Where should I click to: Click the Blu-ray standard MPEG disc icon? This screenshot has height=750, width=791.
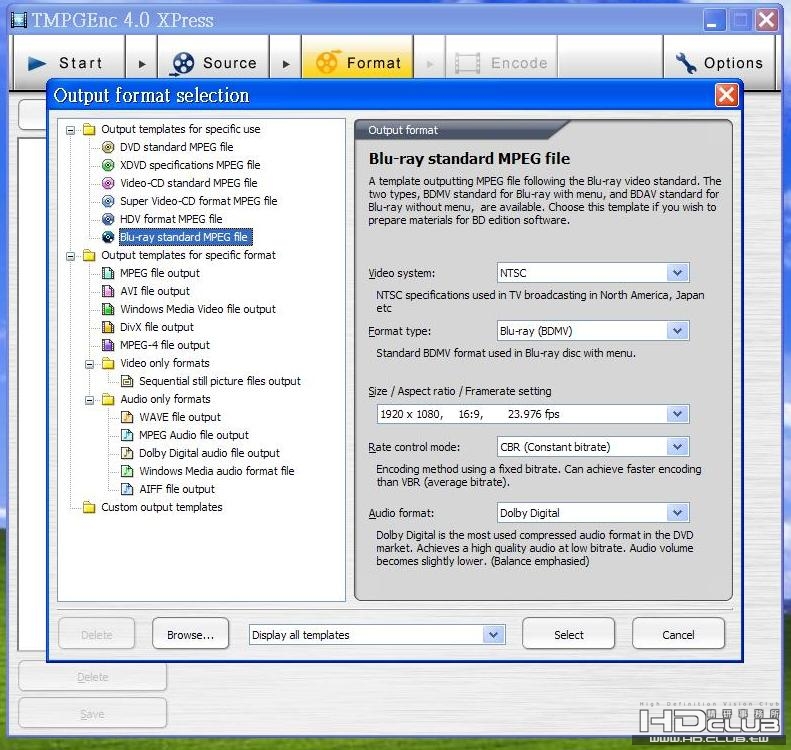[108, 237]
